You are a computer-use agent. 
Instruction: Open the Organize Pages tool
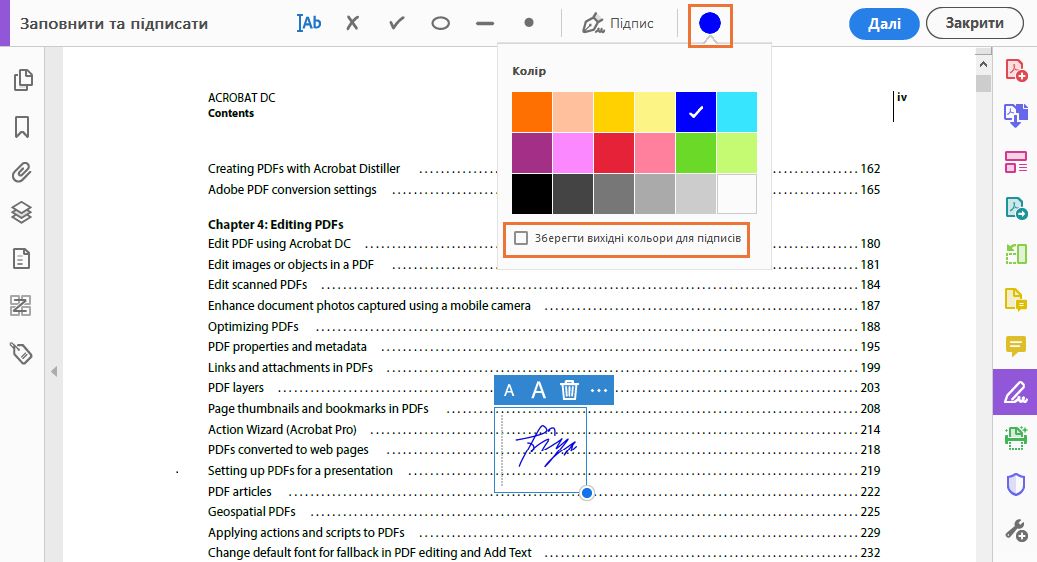pos(1016,161)
